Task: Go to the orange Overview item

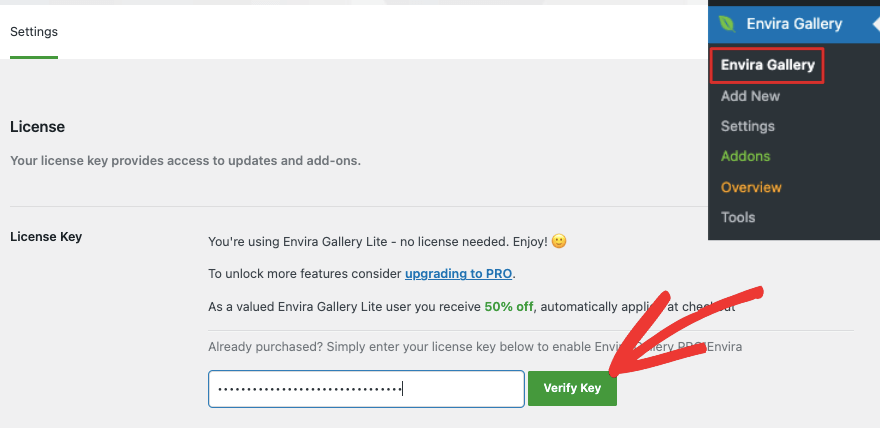Action: [751, 187]
